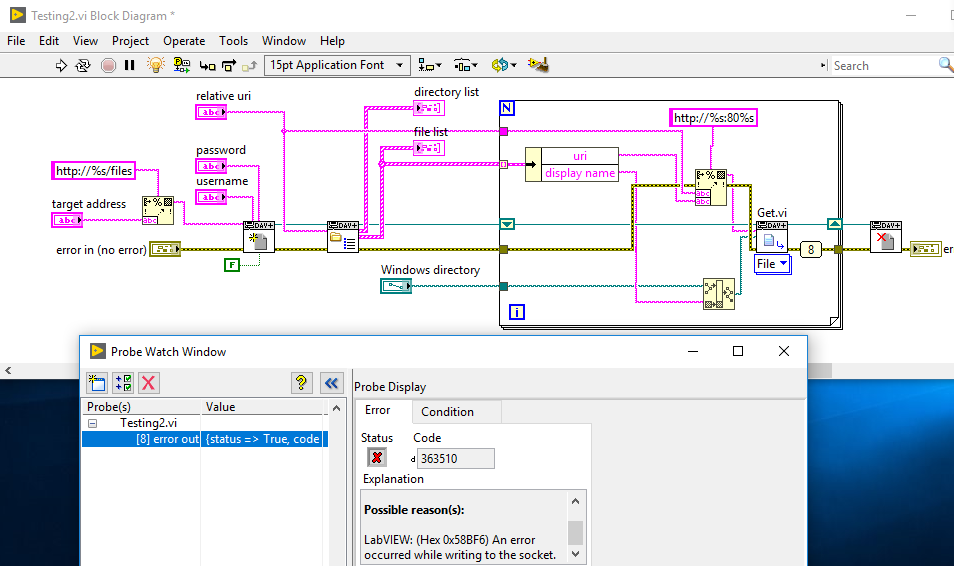Select the target address string terminal
This screenshot has height=566, width=954.
(67, 220)
